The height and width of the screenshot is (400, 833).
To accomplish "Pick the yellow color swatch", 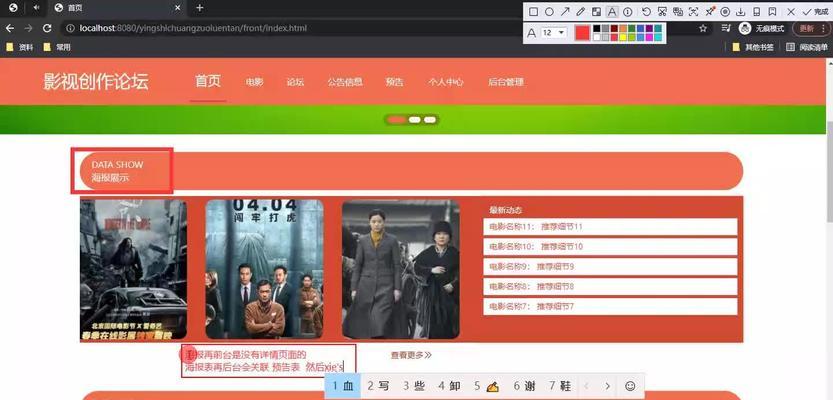I will [x=623, y=37].
